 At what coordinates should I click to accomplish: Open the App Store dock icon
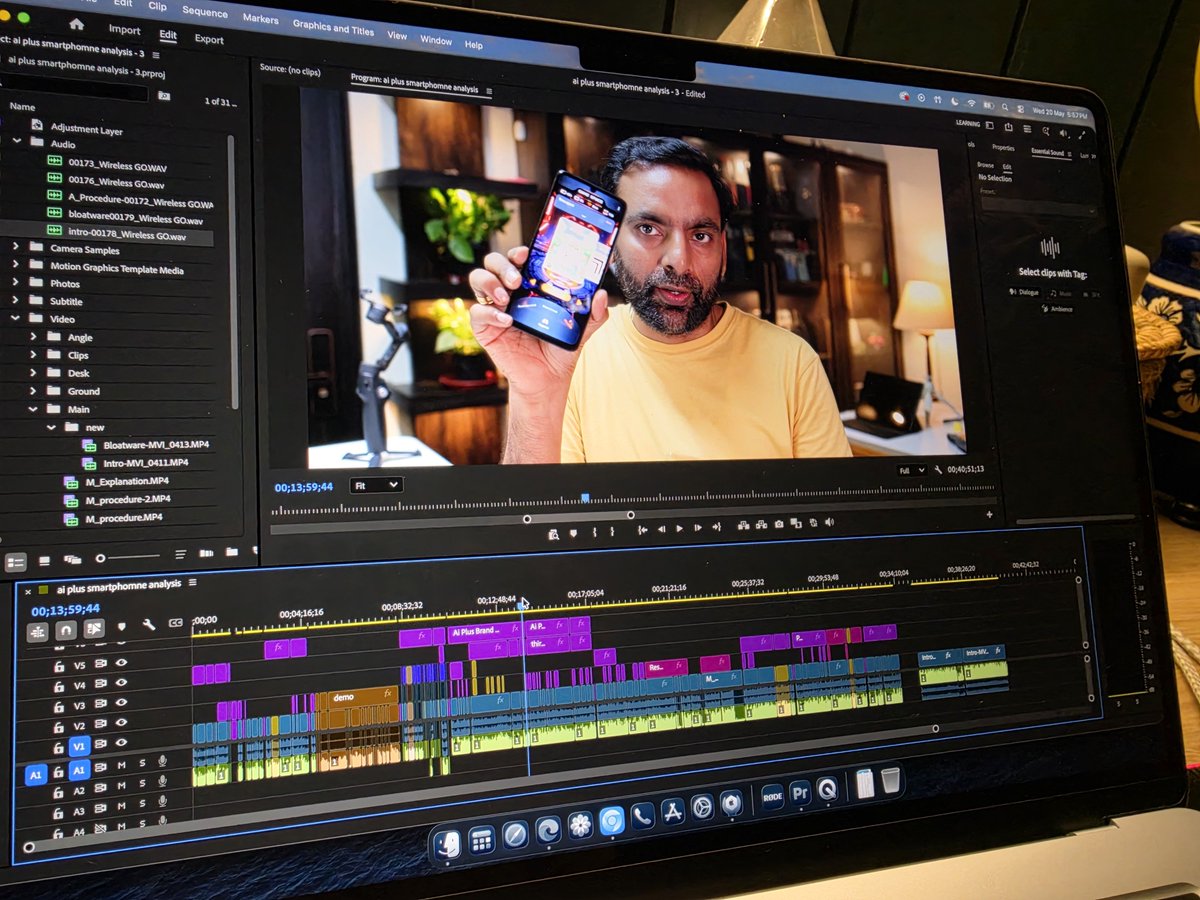click(673, 811)
